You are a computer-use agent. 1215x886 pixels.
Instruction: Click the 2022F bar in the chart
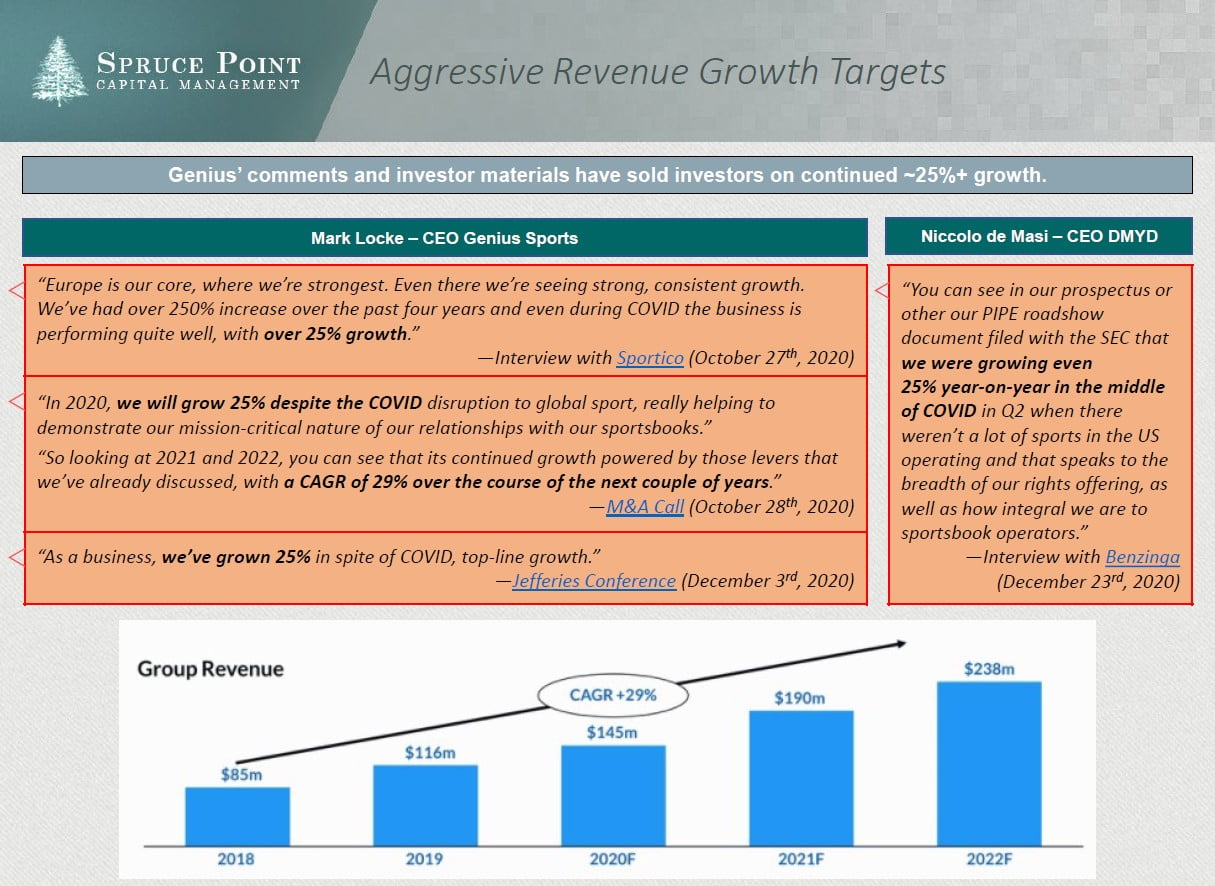(988, 763)
